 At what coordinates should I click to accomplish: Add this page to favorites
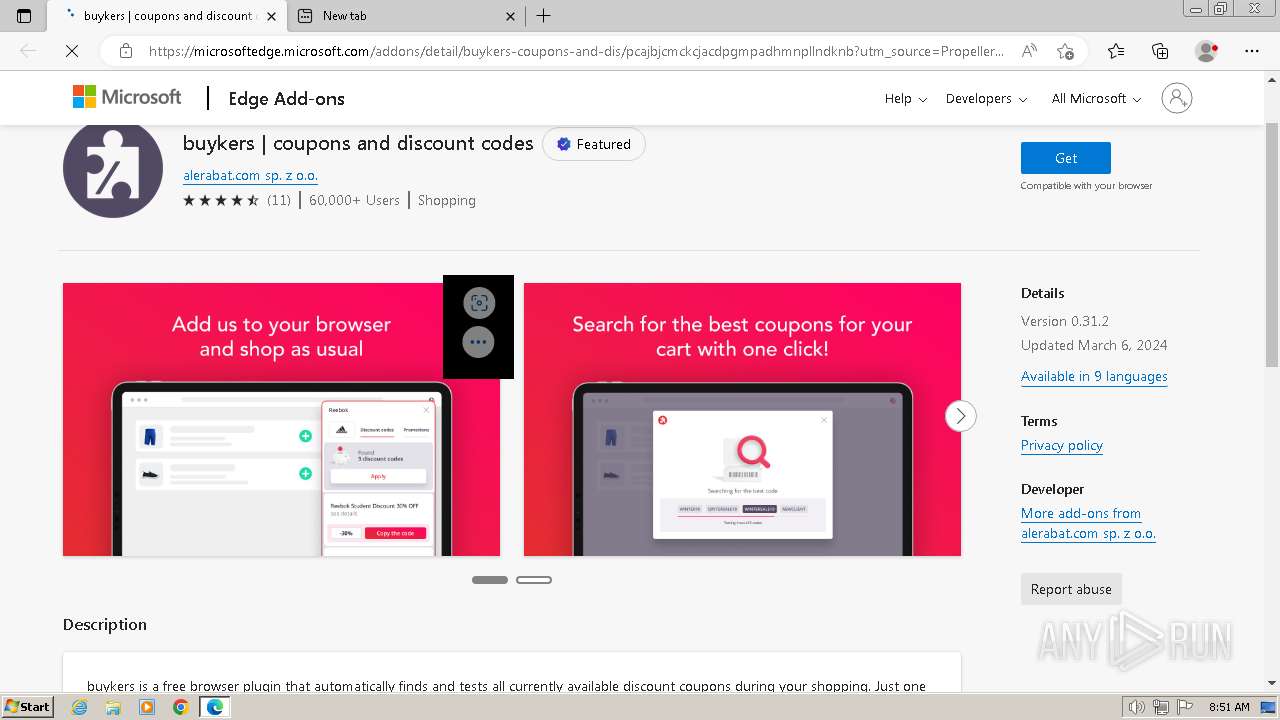click(1065, 51)
